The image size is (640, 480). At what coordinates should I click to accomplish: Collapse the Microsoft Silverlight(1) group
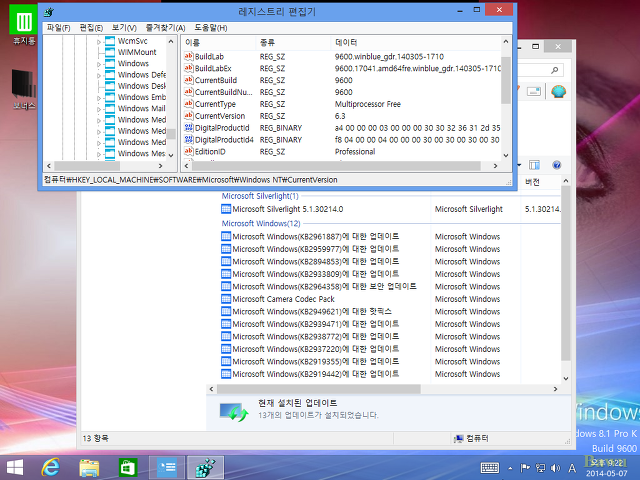click(x=260, y=196)
